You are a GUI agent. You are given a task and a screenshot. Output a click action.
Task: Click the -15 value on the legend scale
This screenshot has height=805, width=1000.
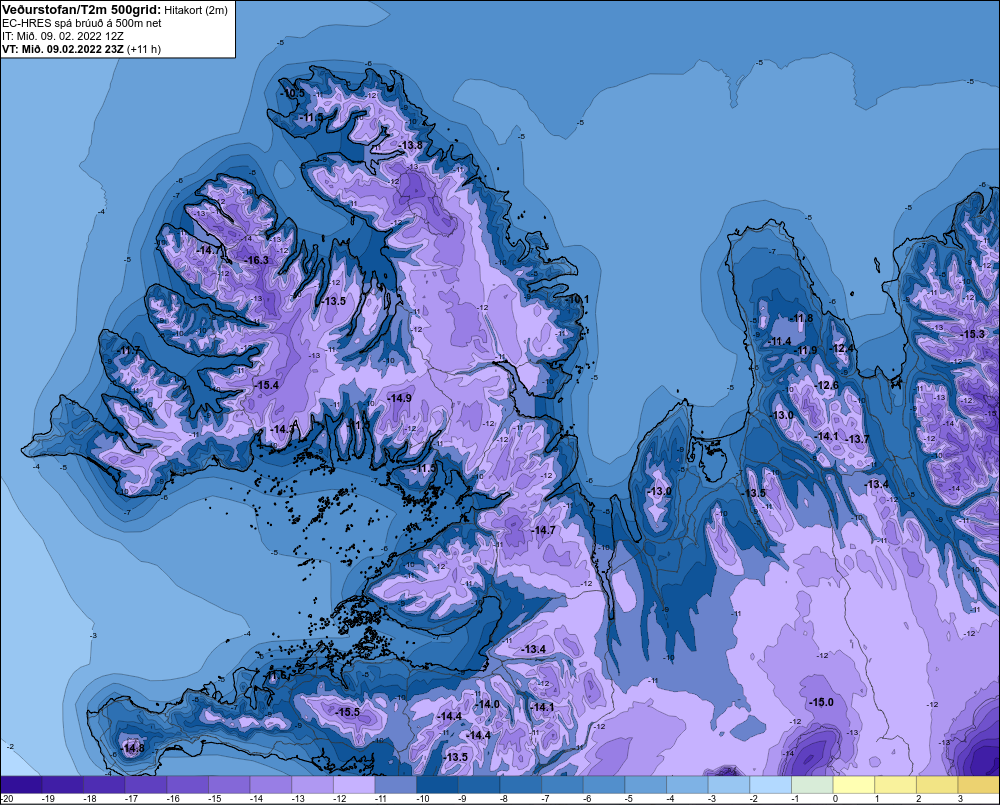click(x=215, y=799)
